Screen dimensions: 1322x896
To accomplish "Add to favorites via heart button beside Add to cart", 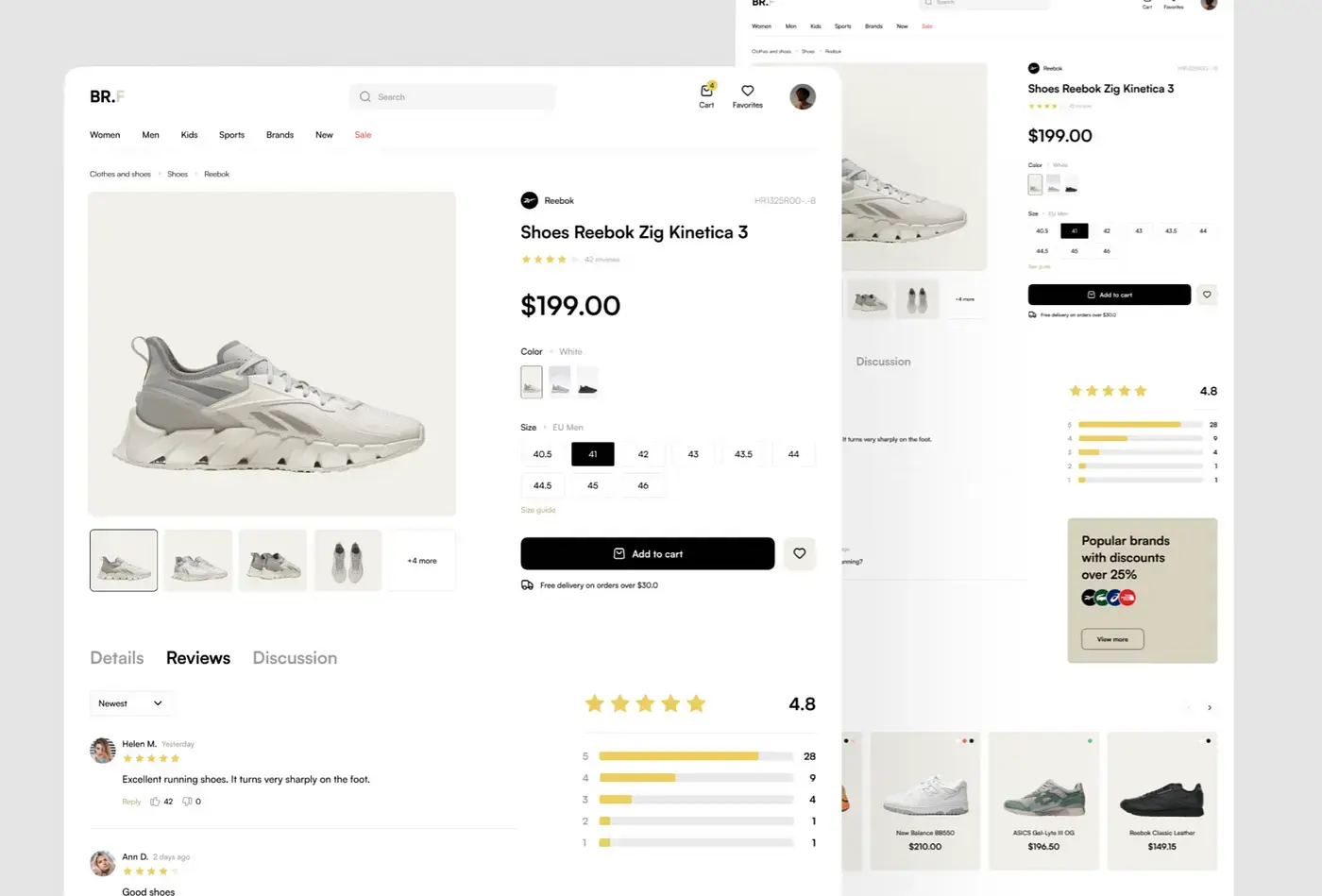I will [800, 553].
